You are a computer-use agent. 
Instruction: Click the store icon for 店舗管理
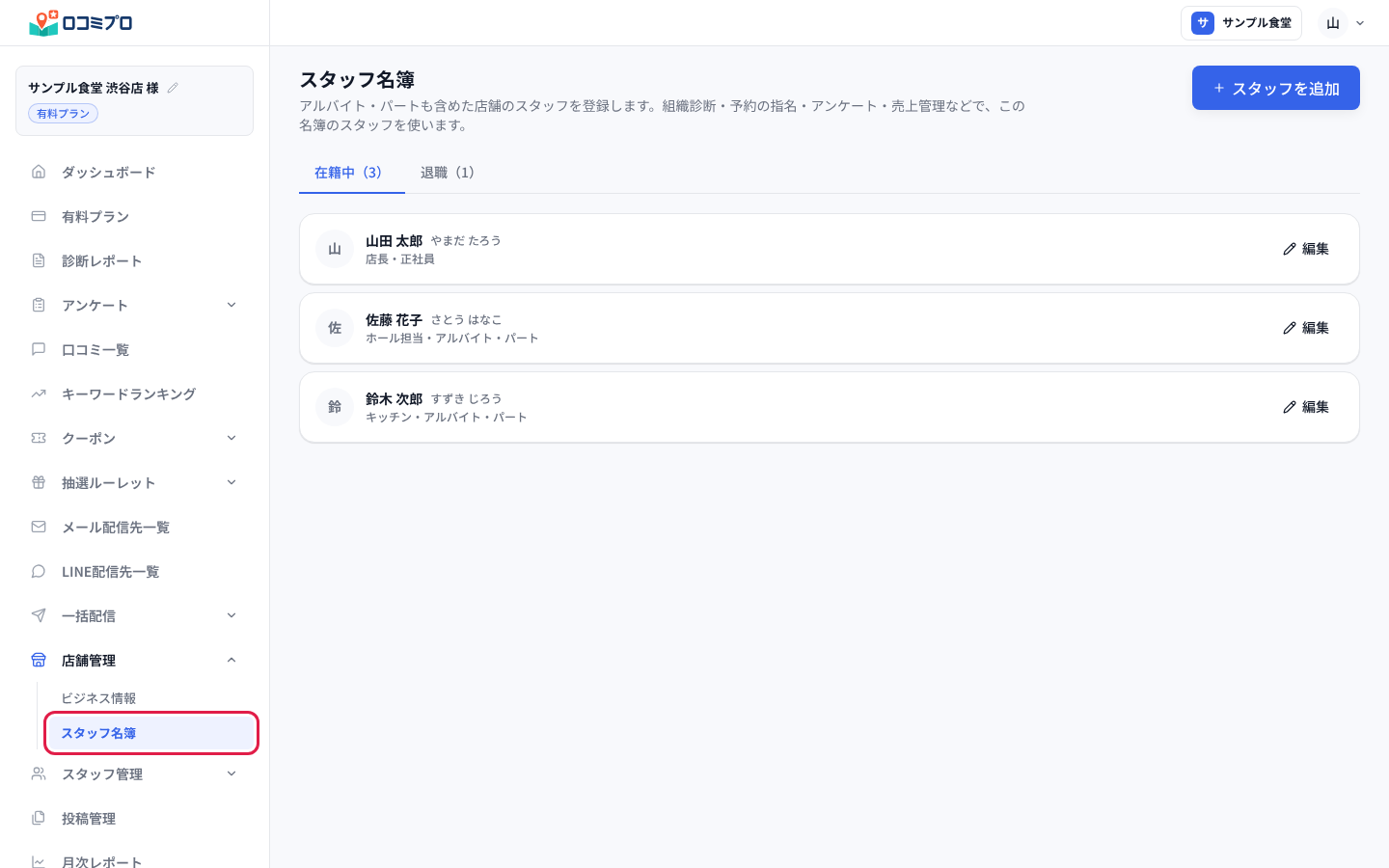[x=39, y=660]
